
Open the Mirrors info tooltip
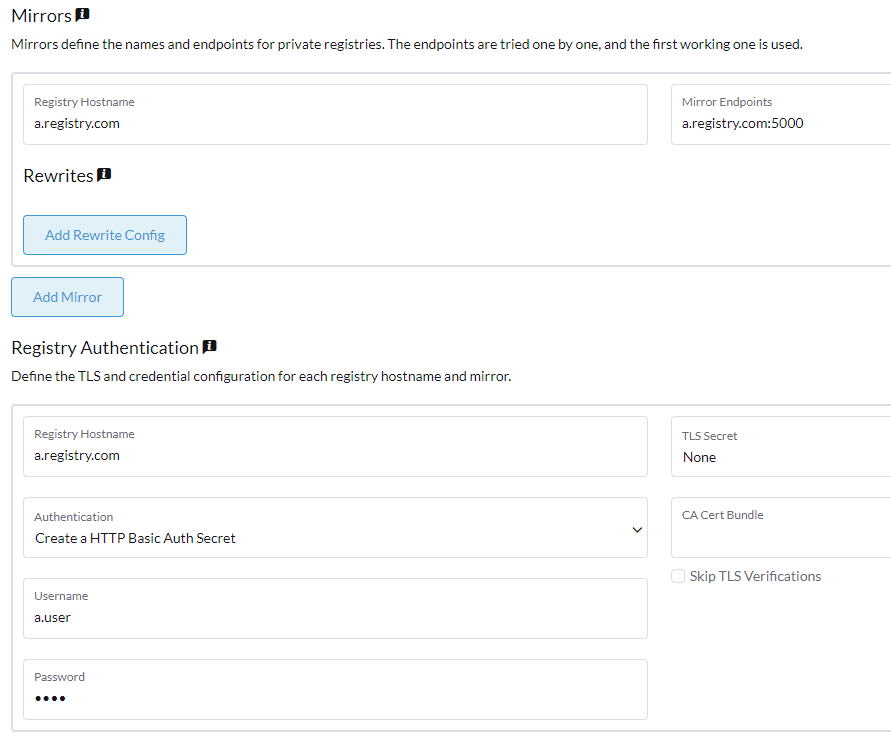coord(83,15)
